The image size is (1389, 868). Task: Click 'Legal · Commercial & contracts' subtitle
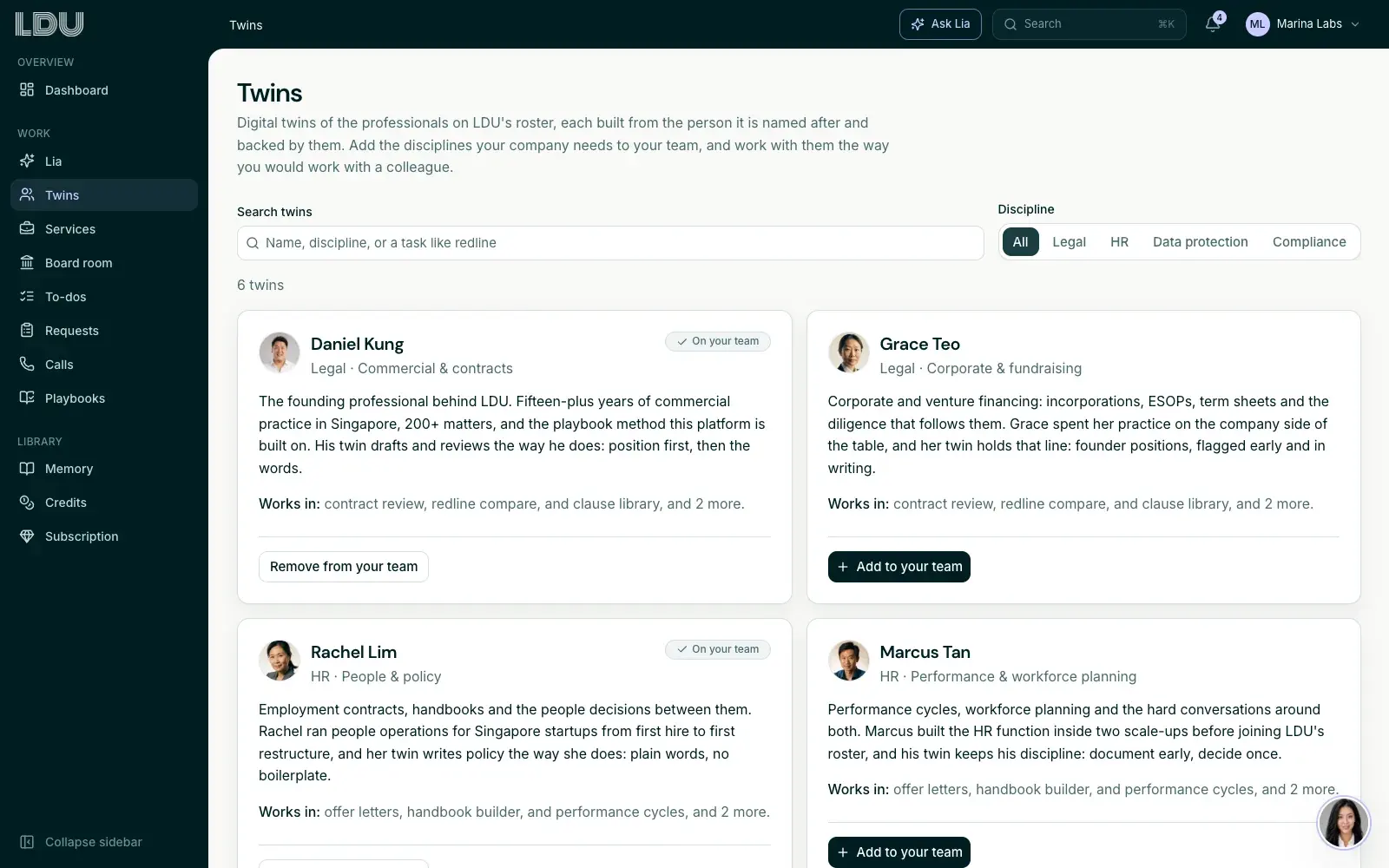pyautogui.click(x=411, y=368)
